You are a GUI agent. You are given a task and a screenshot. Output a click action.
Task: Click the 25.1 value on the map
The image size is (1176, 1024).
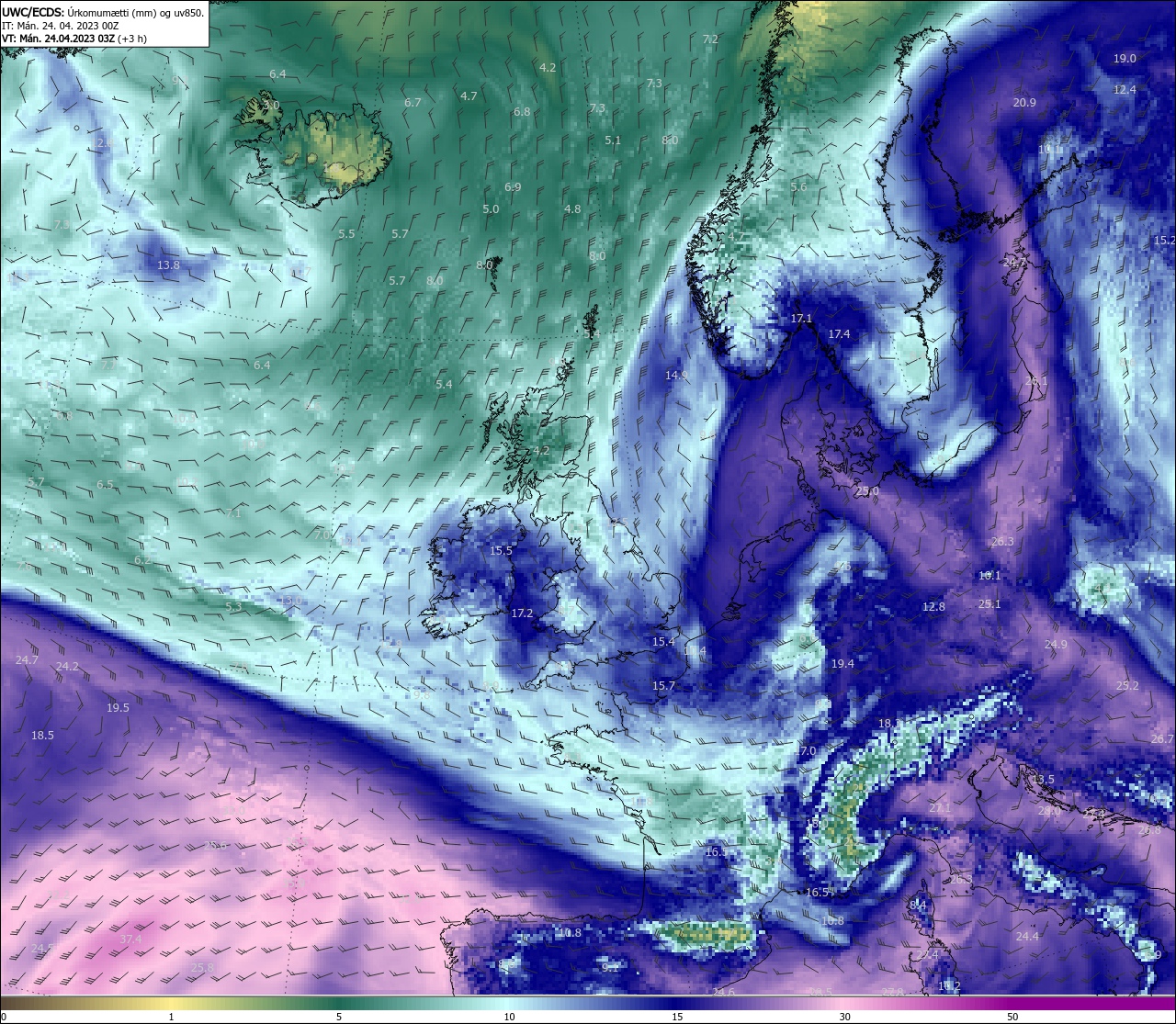(x=989, y=604)
